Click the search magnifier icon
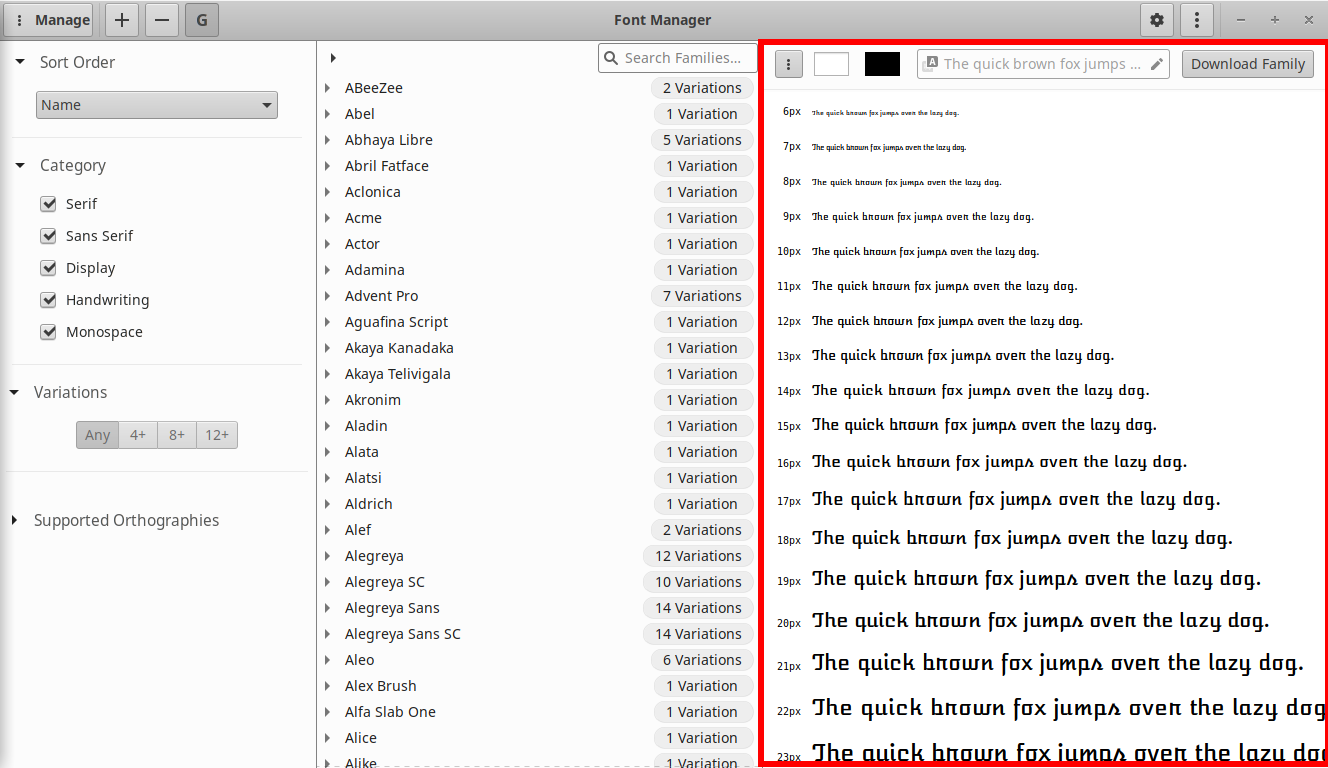Viewport: 1328px width, 768px height. pyautogui.click(x=610, y=58)
